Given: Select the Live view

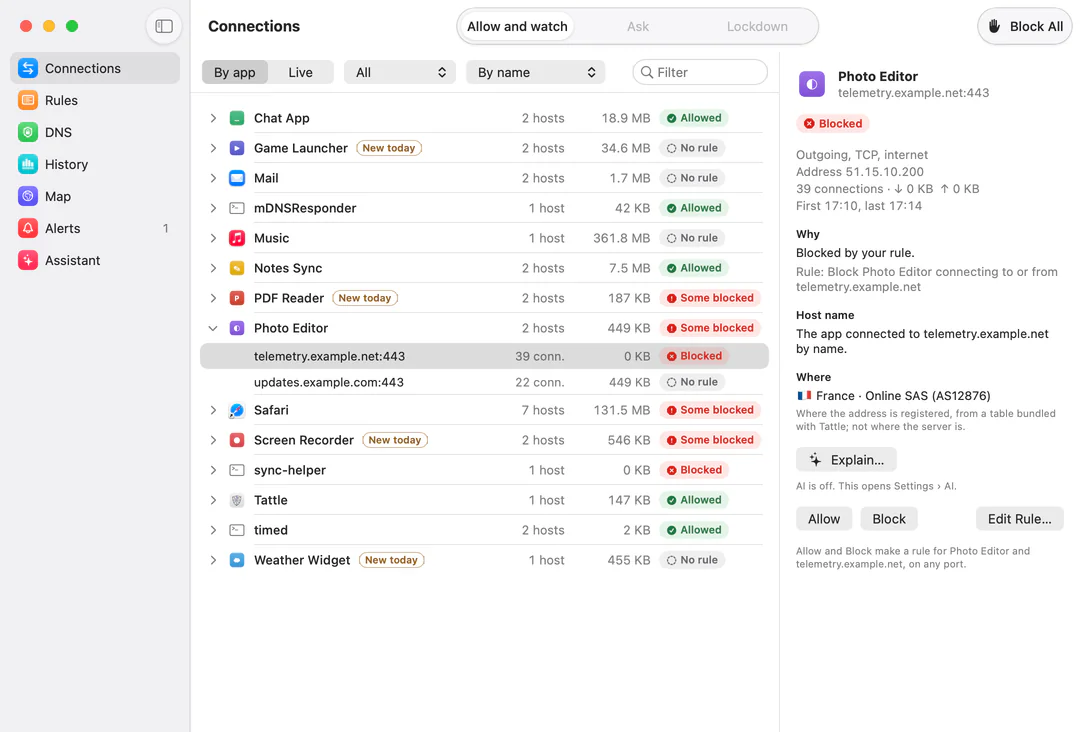Looking at the screenshot, I should (x=300, y=72).
